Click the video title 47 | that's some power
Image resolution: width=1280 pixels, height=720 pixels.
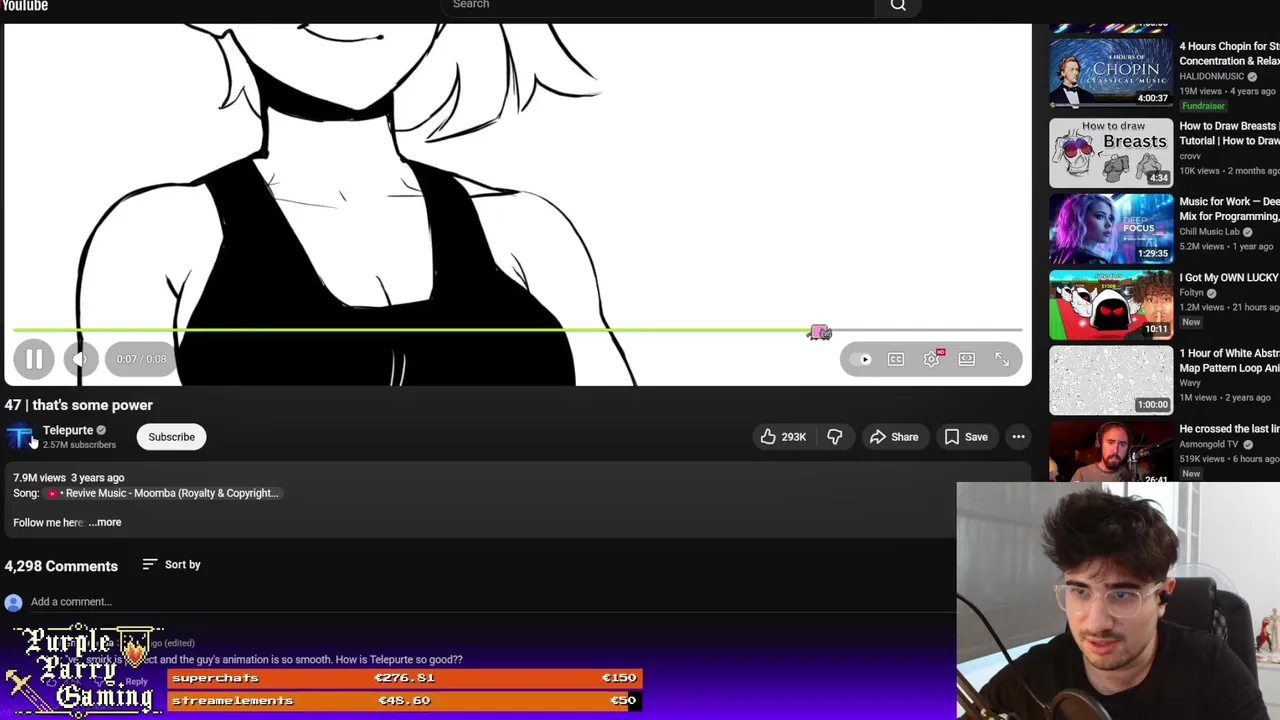[78, 405]
